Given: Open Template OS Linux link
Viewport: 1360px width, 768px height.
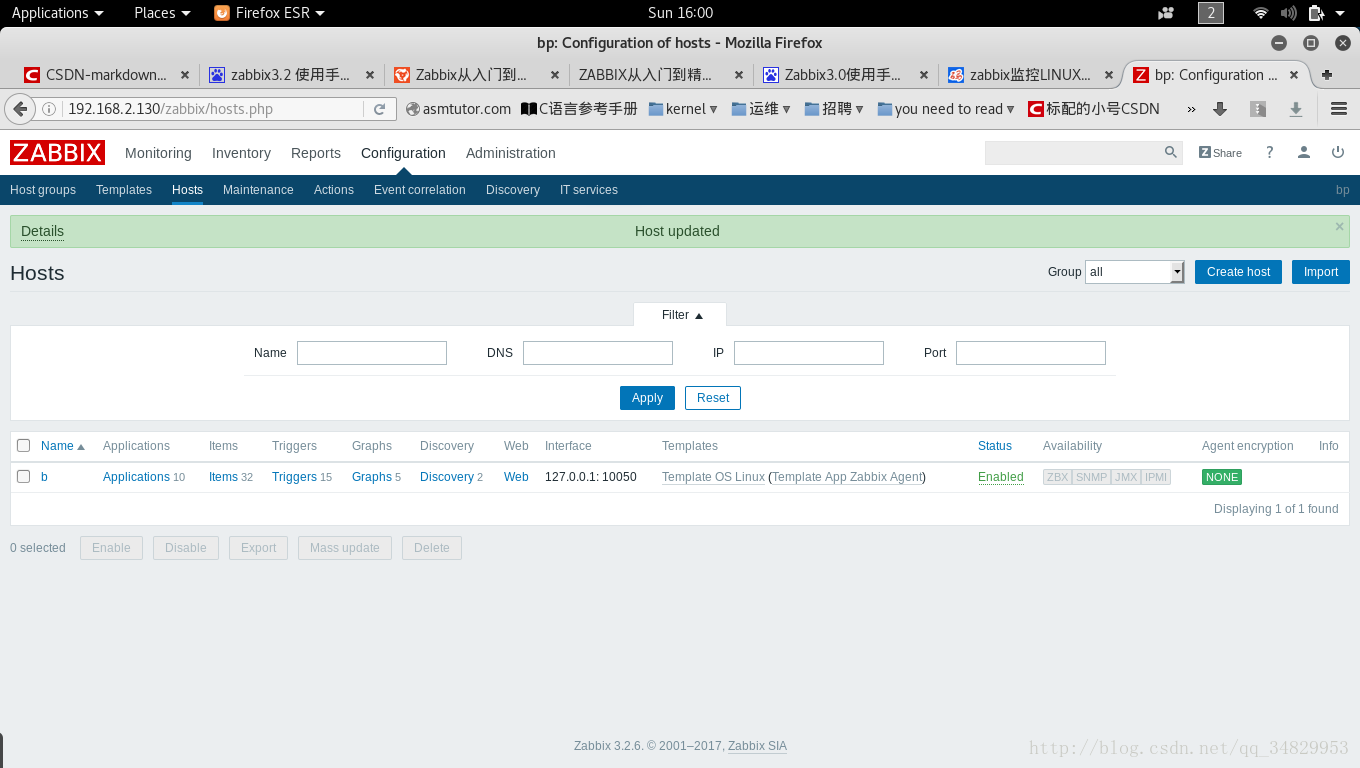Looking at the screenshot, I should click(x=713, y=477).
